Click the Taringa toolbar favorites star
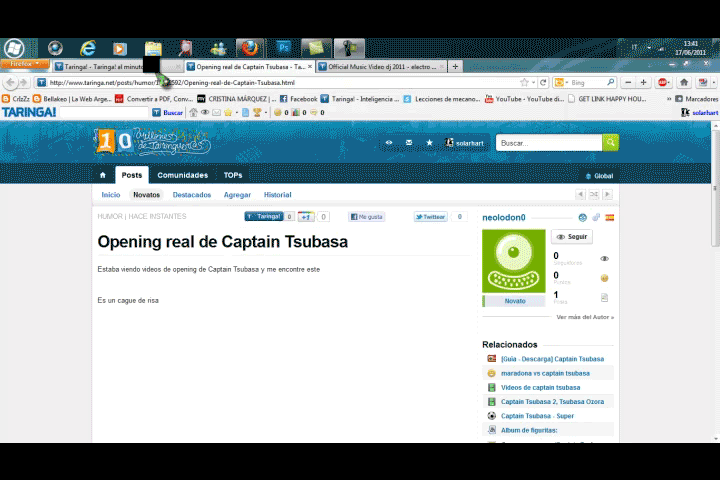Screen dimensions: 720x480 coord(228,113)
